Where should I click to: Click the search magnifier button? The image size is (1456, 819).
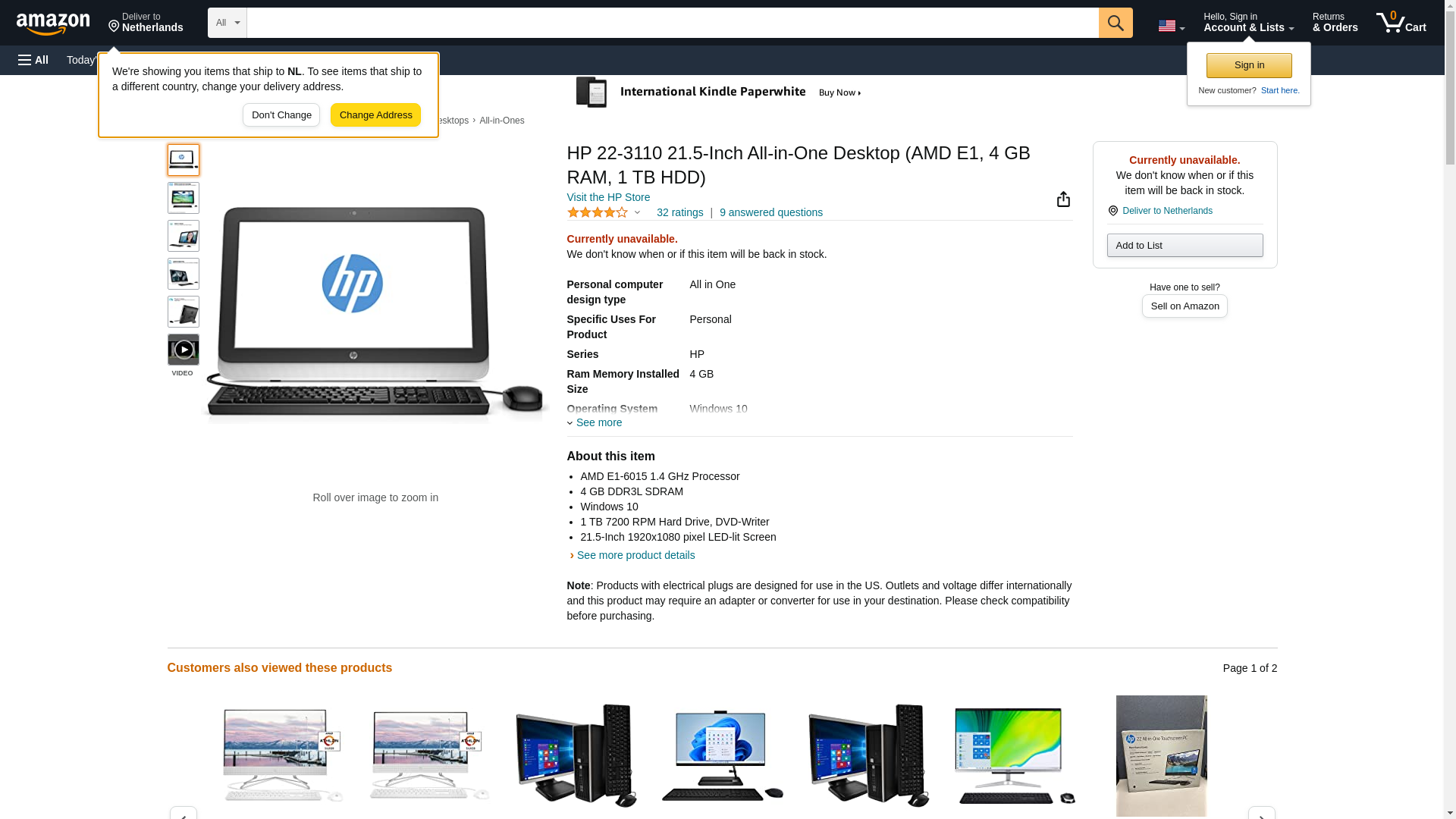1115,23
